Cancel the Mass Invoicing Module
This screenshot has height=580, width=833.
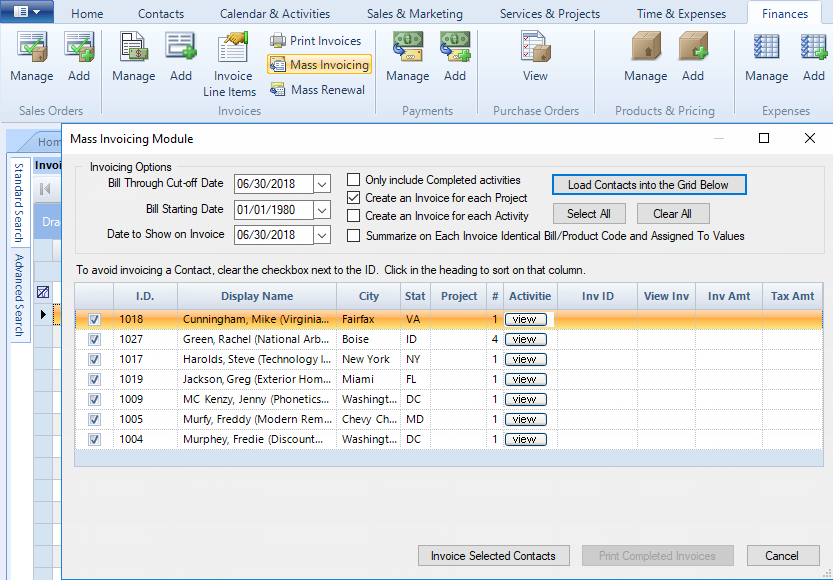(x=783, y=556)
